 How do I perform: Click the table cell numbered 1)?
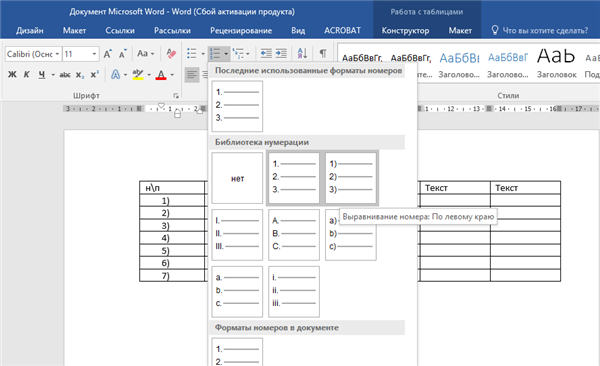(x=172, y=200)
